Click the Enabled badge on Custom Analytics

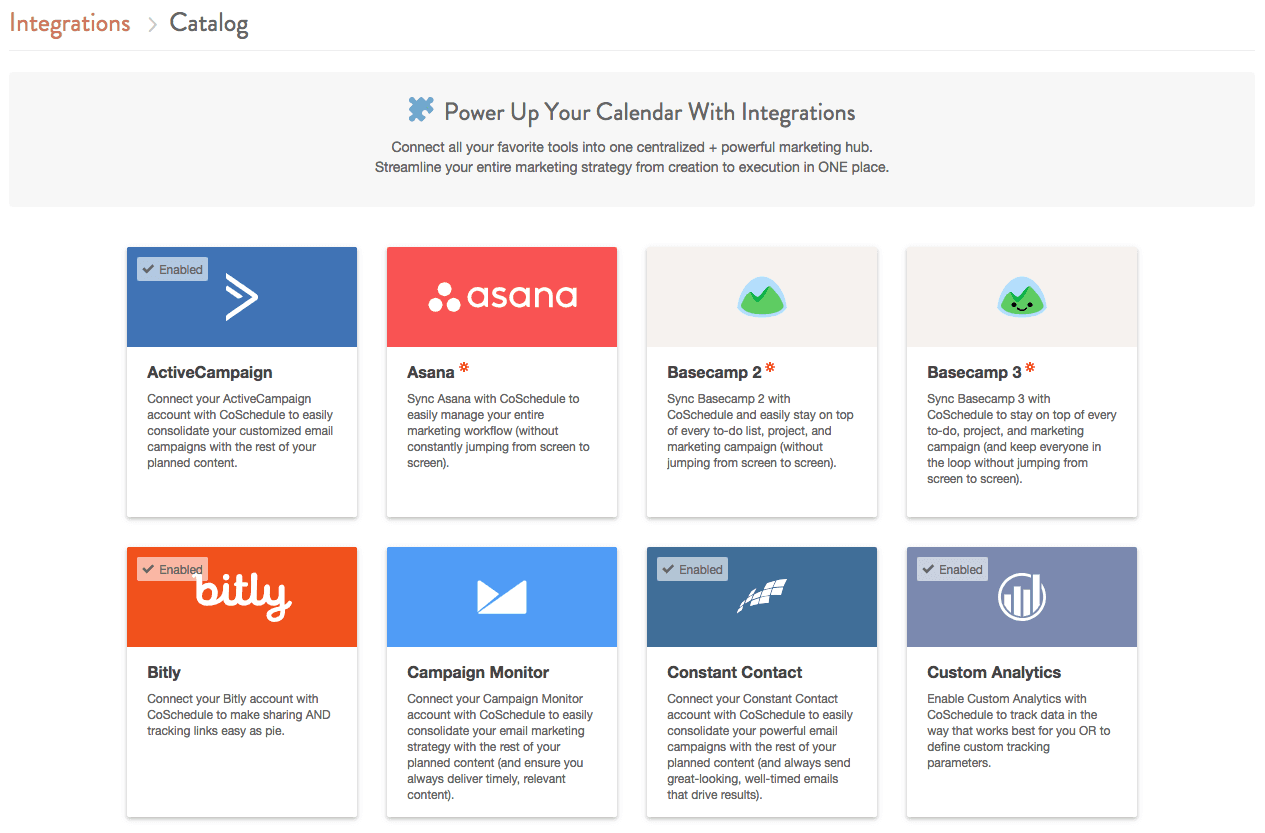[952, 569]
